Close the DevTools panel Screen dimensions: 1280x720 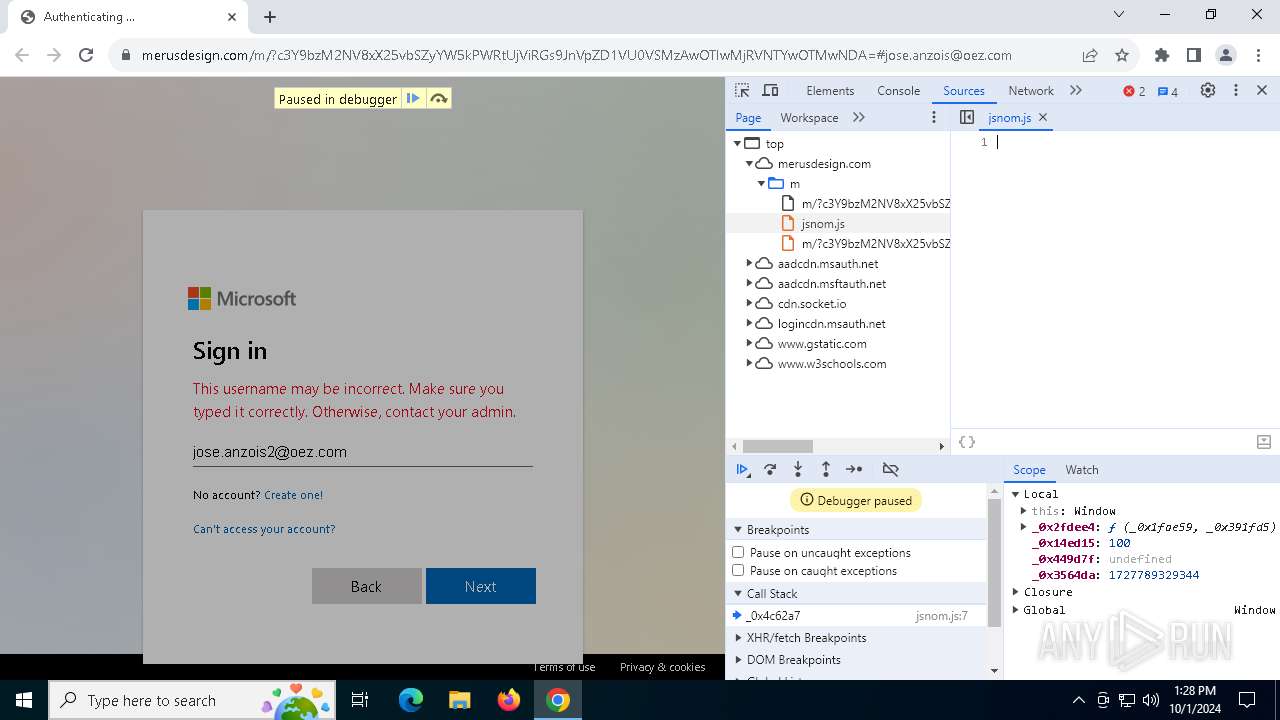pos(1262,90)
